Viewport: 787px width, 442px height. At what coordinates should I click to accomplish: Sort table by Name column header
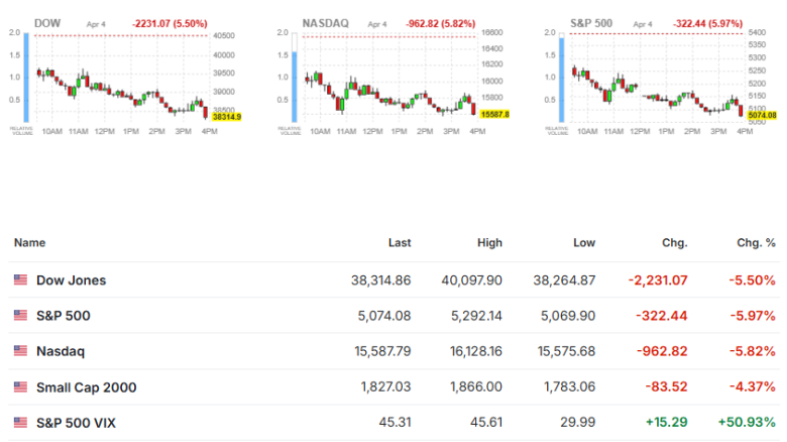tap(30, 243)
